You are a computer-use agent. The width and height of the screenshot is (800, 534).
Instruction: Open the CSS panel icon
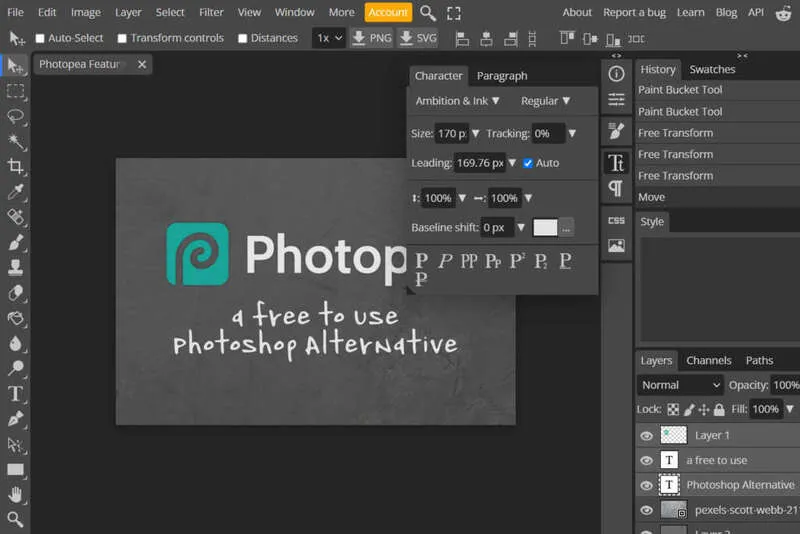(616, 220)
